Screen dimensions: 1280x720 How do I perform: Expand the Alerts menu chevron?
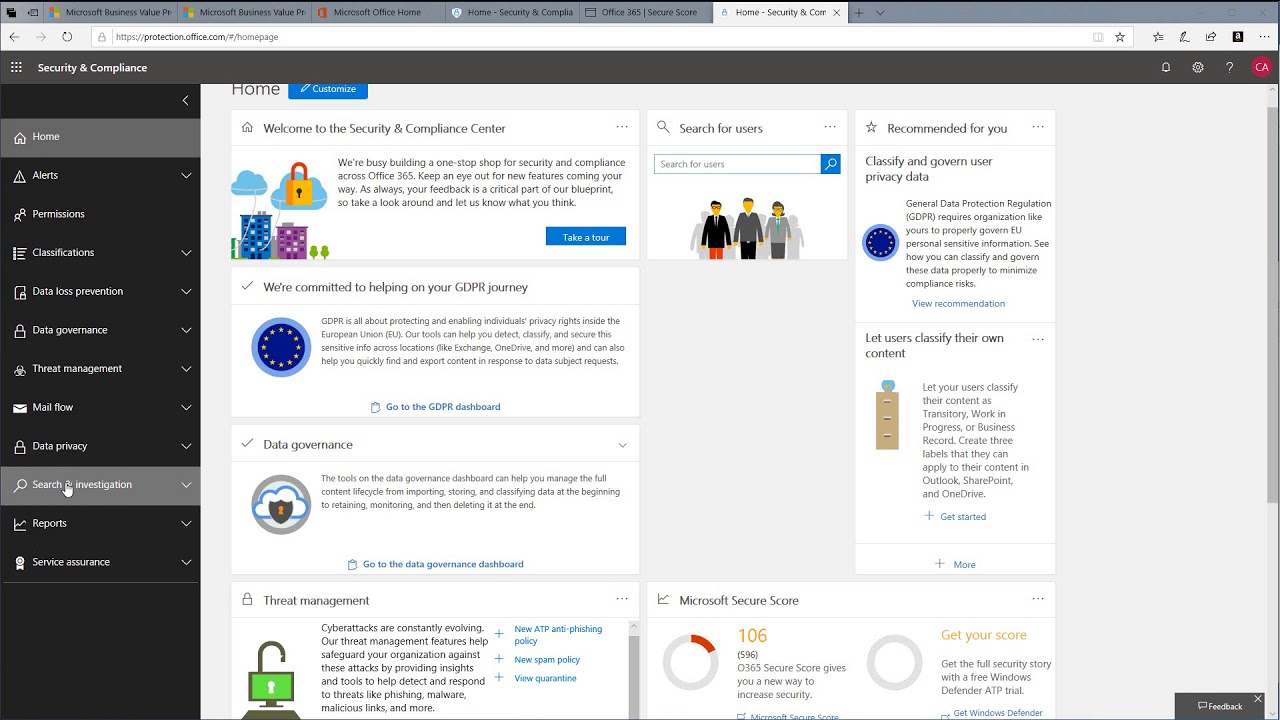point(186,176)
